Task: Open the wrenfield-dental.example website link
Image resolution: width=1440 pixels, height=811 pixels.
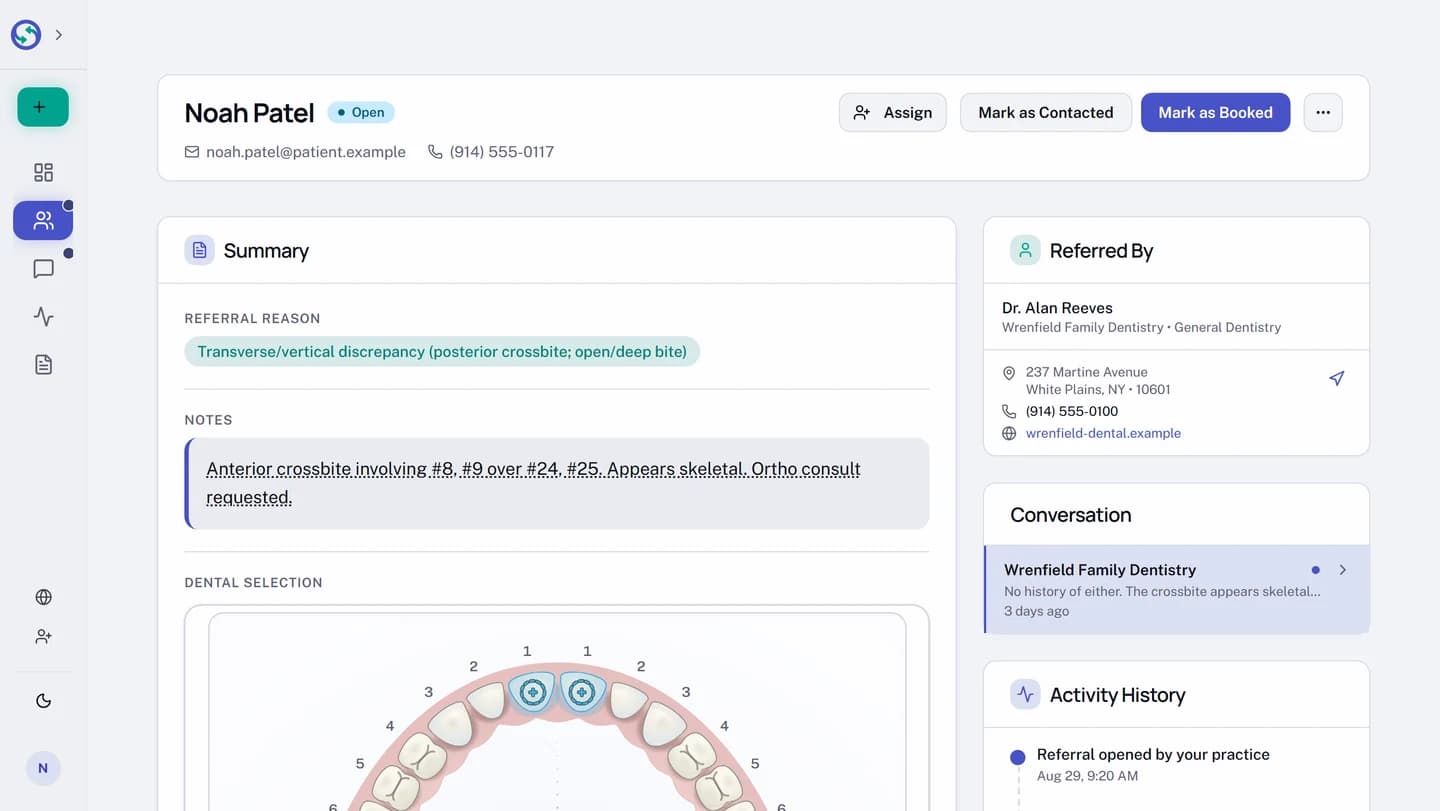Action: pyautogui.click(x=1103, y=433)
